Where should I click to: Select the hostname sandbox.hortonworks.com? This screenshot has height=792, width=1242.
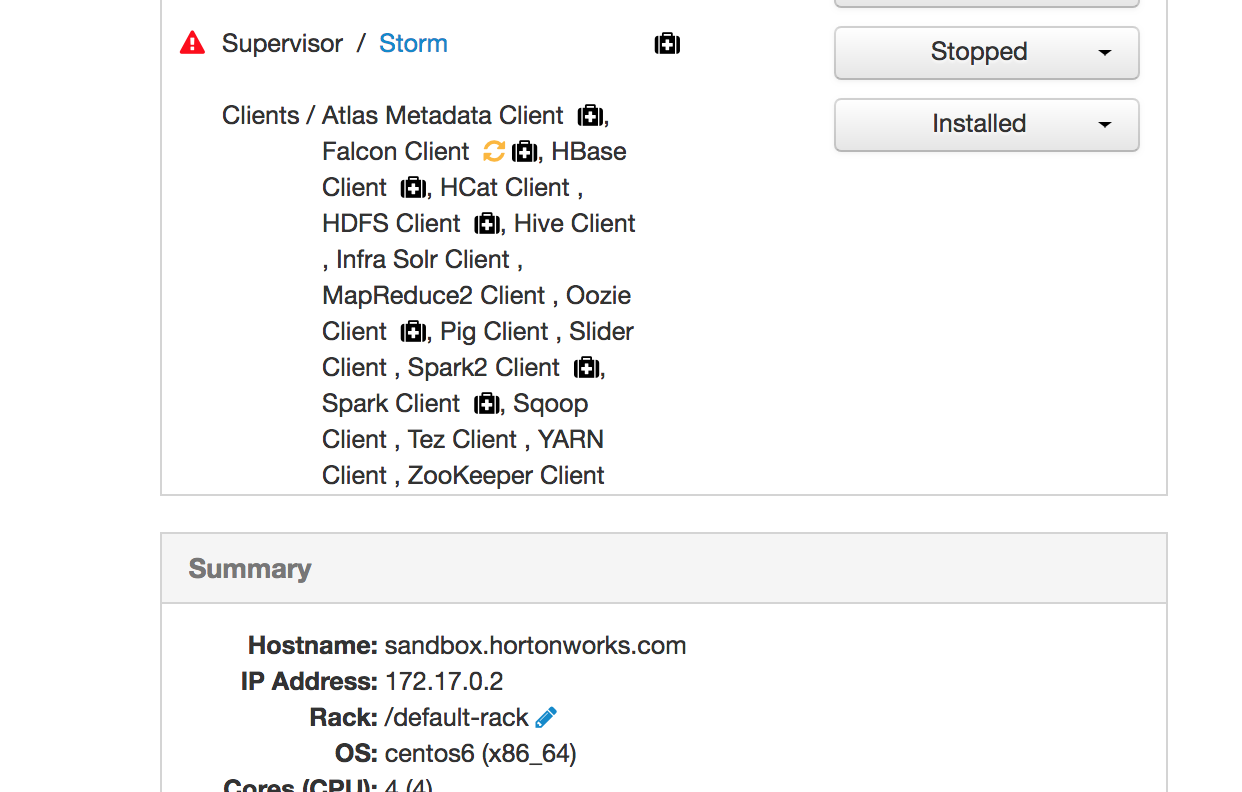click(x=535, y=646)
